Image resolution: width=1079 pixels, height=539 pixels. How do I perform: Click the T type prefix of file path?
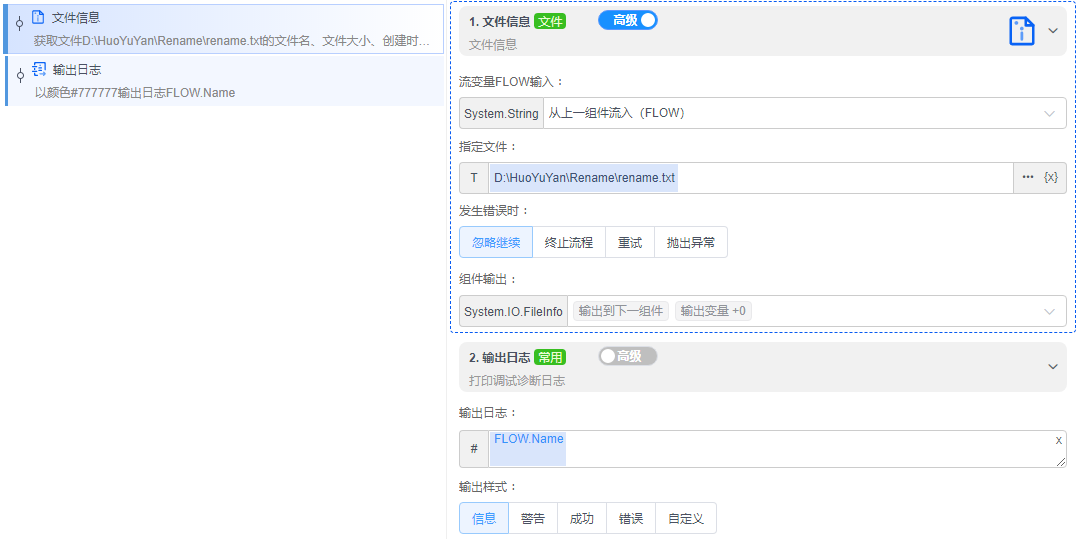473,178
